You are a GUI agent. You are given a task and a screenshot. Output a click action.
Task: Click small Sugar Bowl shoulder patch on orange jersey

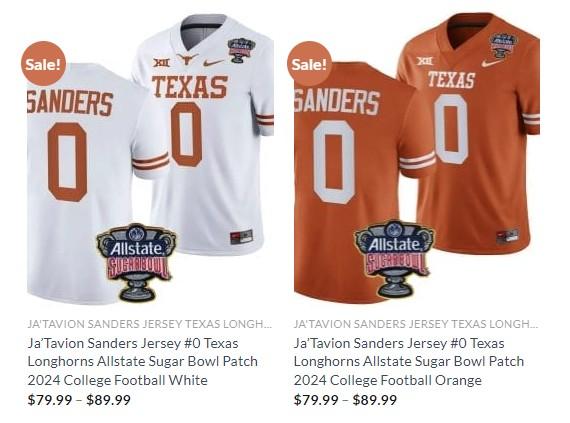click(503, 45)
